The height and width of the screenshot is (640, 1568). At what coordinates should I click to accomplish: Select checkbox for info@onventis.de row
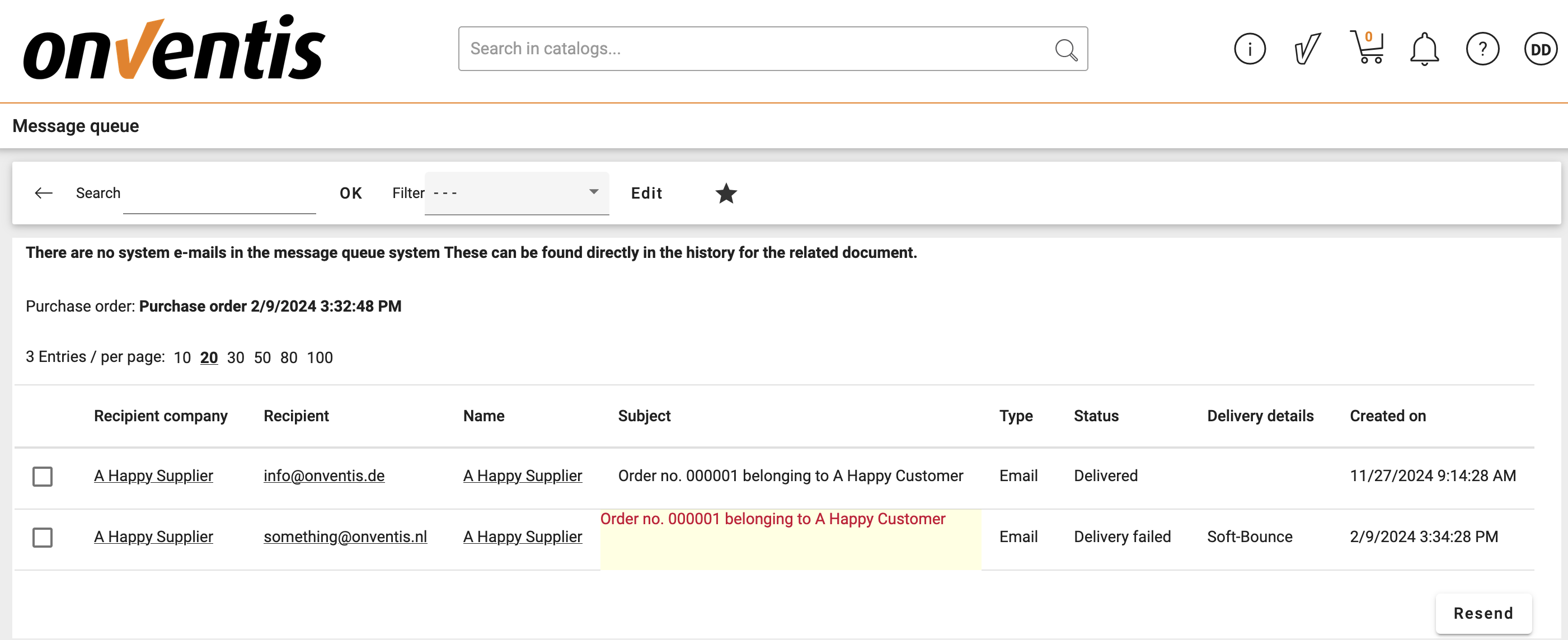point(43,476)
